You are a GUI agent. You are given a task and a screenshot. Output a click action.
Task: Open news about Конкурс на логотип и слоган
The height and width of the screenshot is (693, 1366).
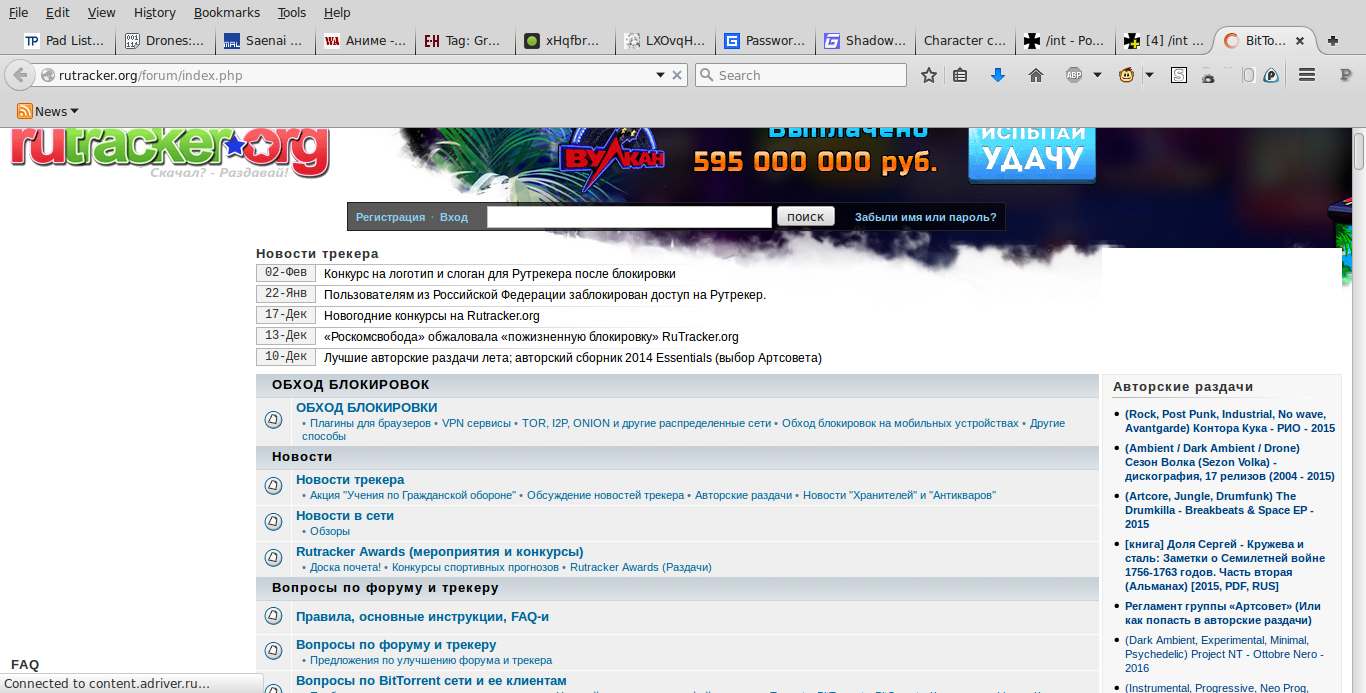499,274
